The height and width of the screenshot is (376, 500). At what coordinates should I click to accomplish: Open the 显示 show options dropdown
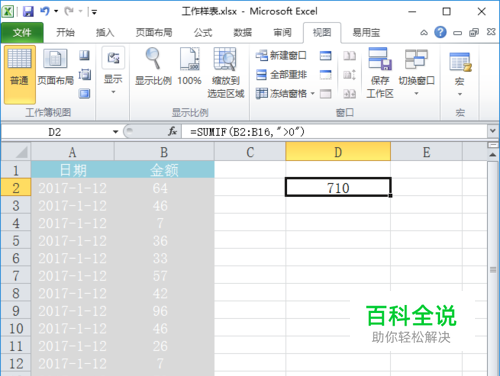click(113, 72)
